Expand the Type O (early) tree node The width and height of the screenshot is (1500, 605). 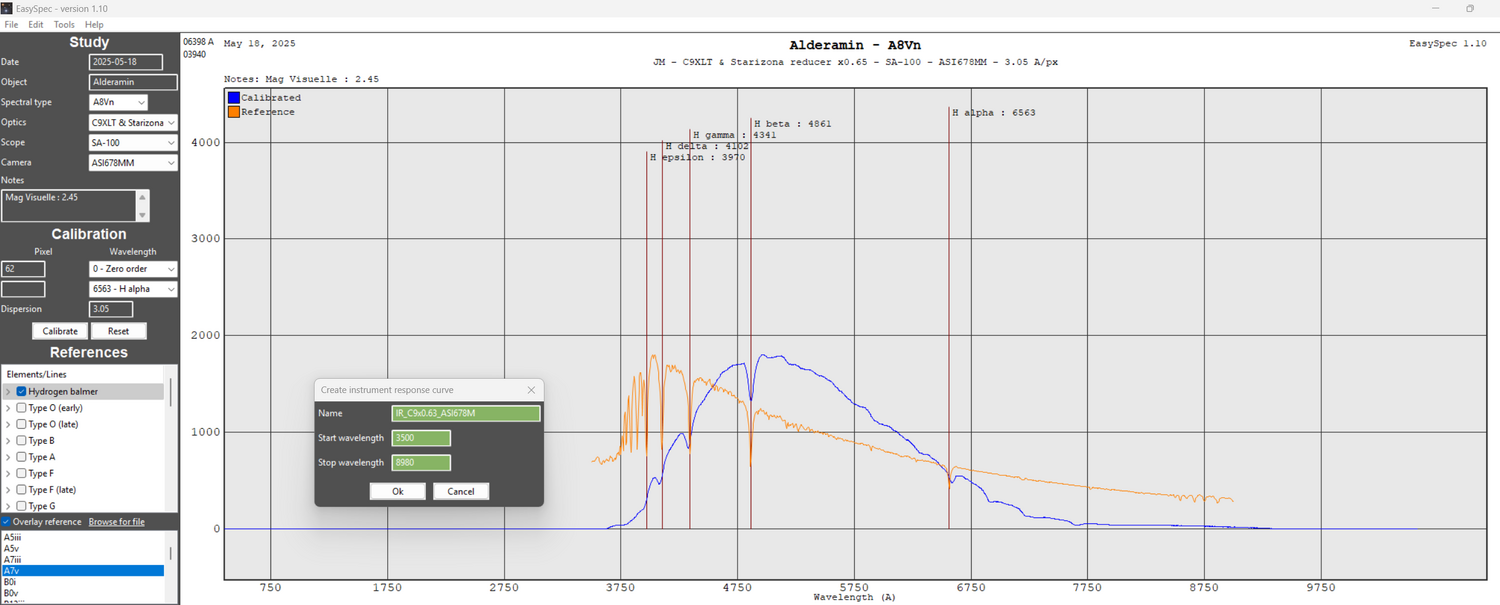coord(9,408)
